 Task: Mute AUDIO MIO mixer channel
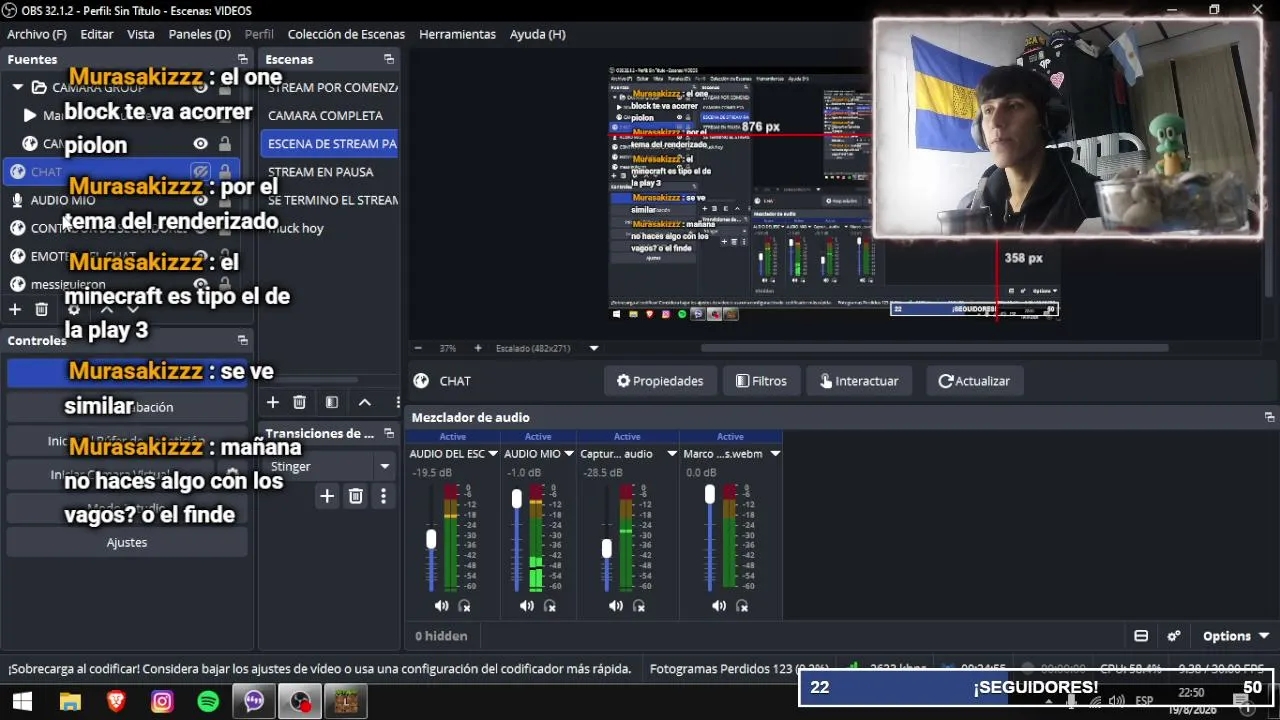527,606
